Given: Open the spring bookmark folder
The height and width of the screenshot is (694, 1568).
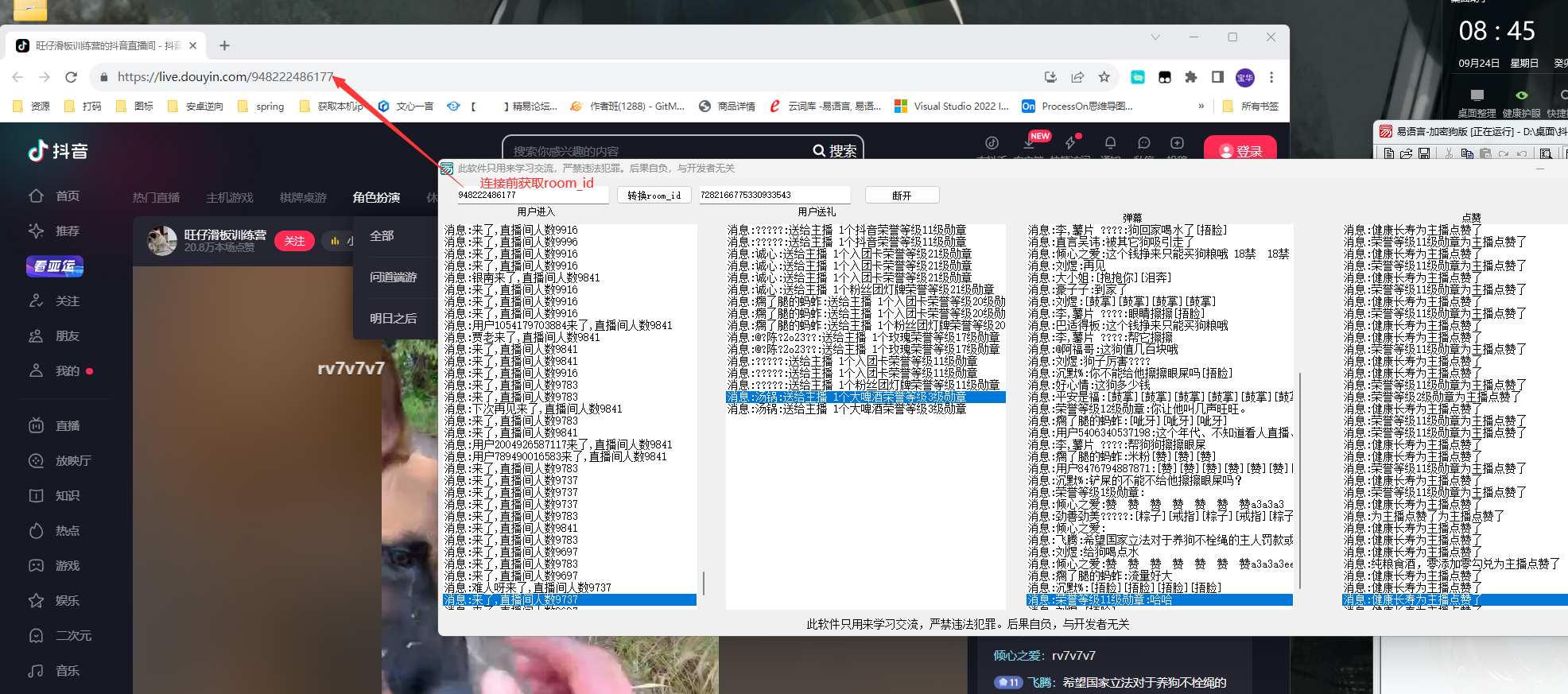Looking at the screenshot, I should (261, 106).
